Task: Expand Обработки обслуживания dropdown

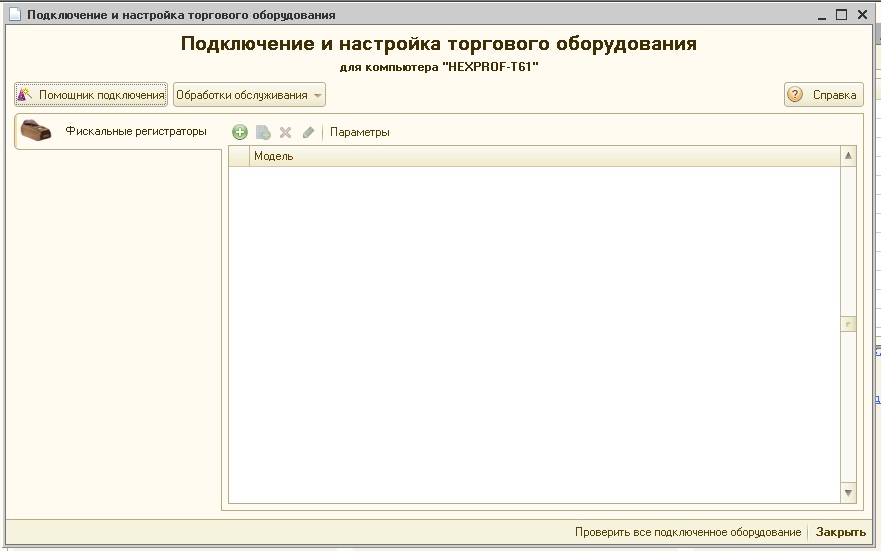Action: (x=249, y=95)
